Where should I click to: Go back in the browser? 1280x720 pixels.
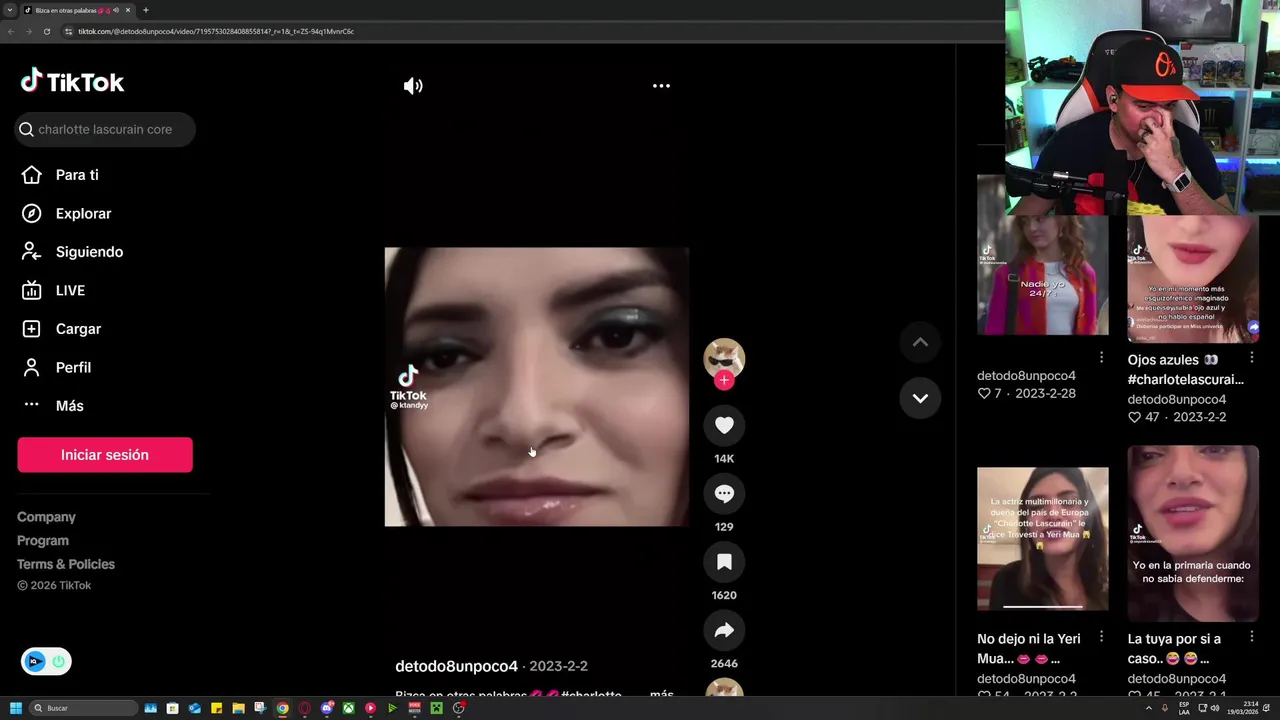11,31
